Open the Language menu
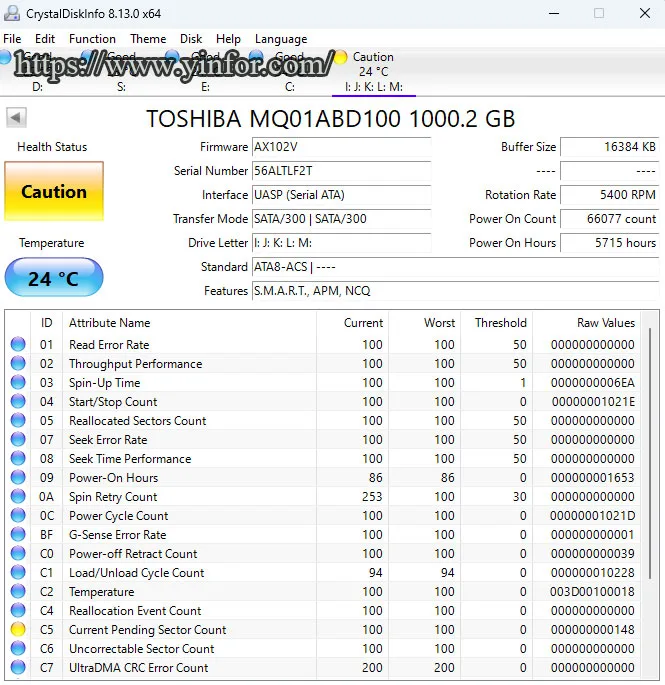 pyautogui.click(x=281, y=39)
